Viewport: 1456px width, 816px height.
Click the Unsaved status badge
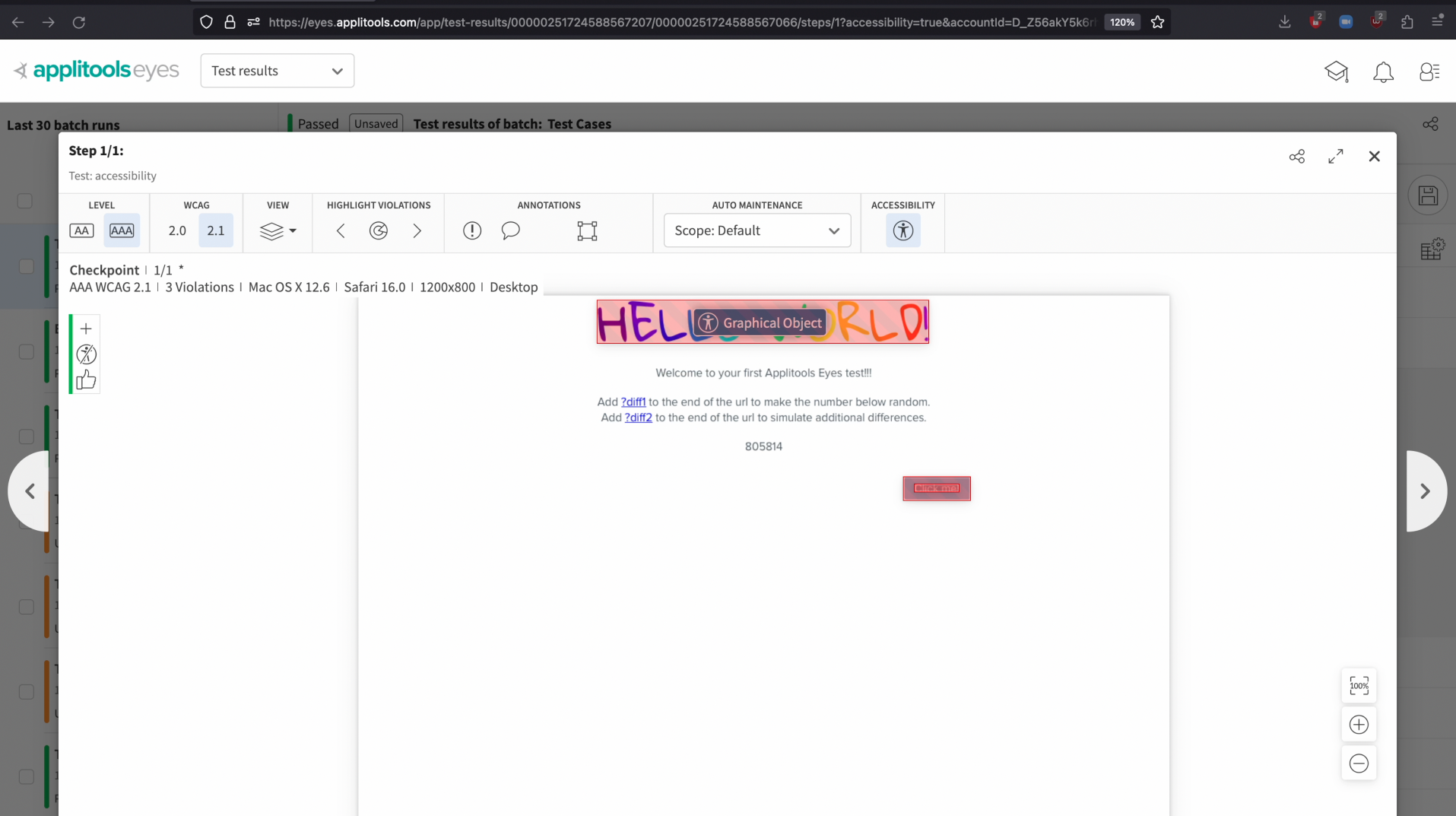376,123
